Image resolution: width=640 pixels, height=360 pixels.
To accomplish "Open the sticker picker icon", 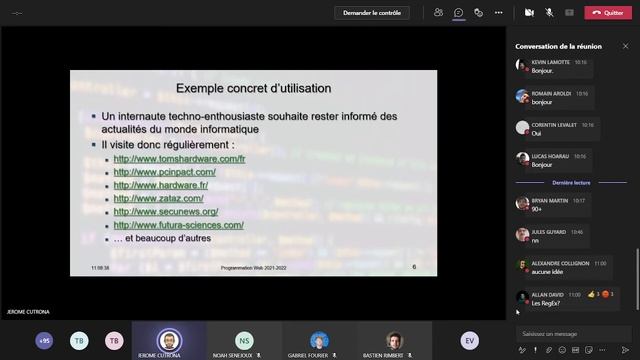I will click(589, 350).
